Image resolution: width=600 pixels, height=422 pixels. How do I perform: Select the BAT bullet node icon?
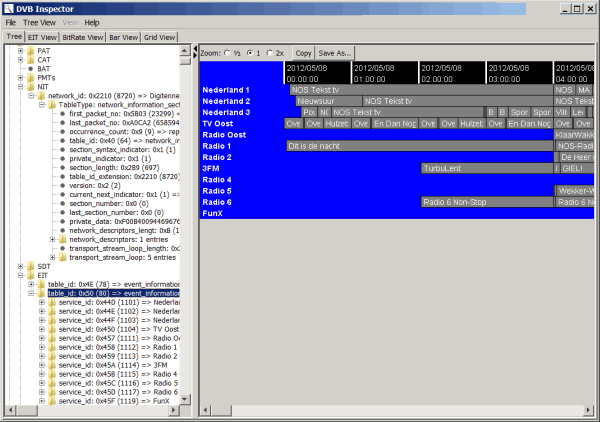tap(31, 69)
